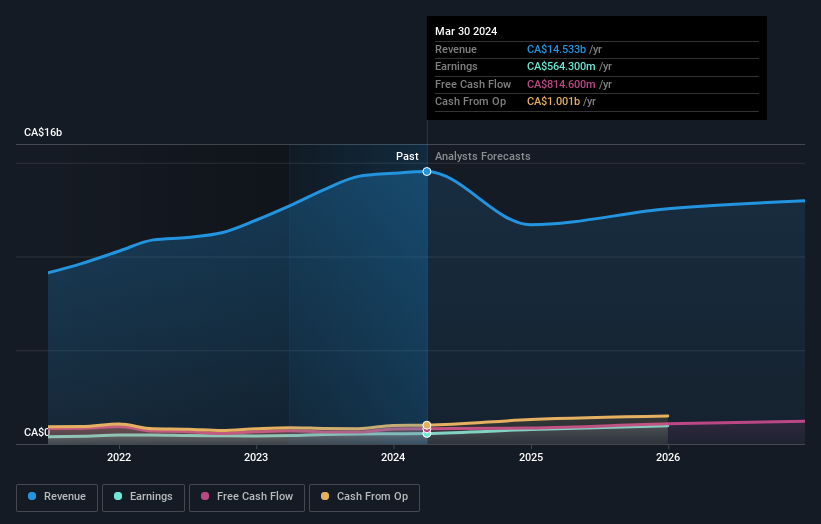
Task: Click the CA$564.300m earnings value in tooltip
Action: pos(561,66)
